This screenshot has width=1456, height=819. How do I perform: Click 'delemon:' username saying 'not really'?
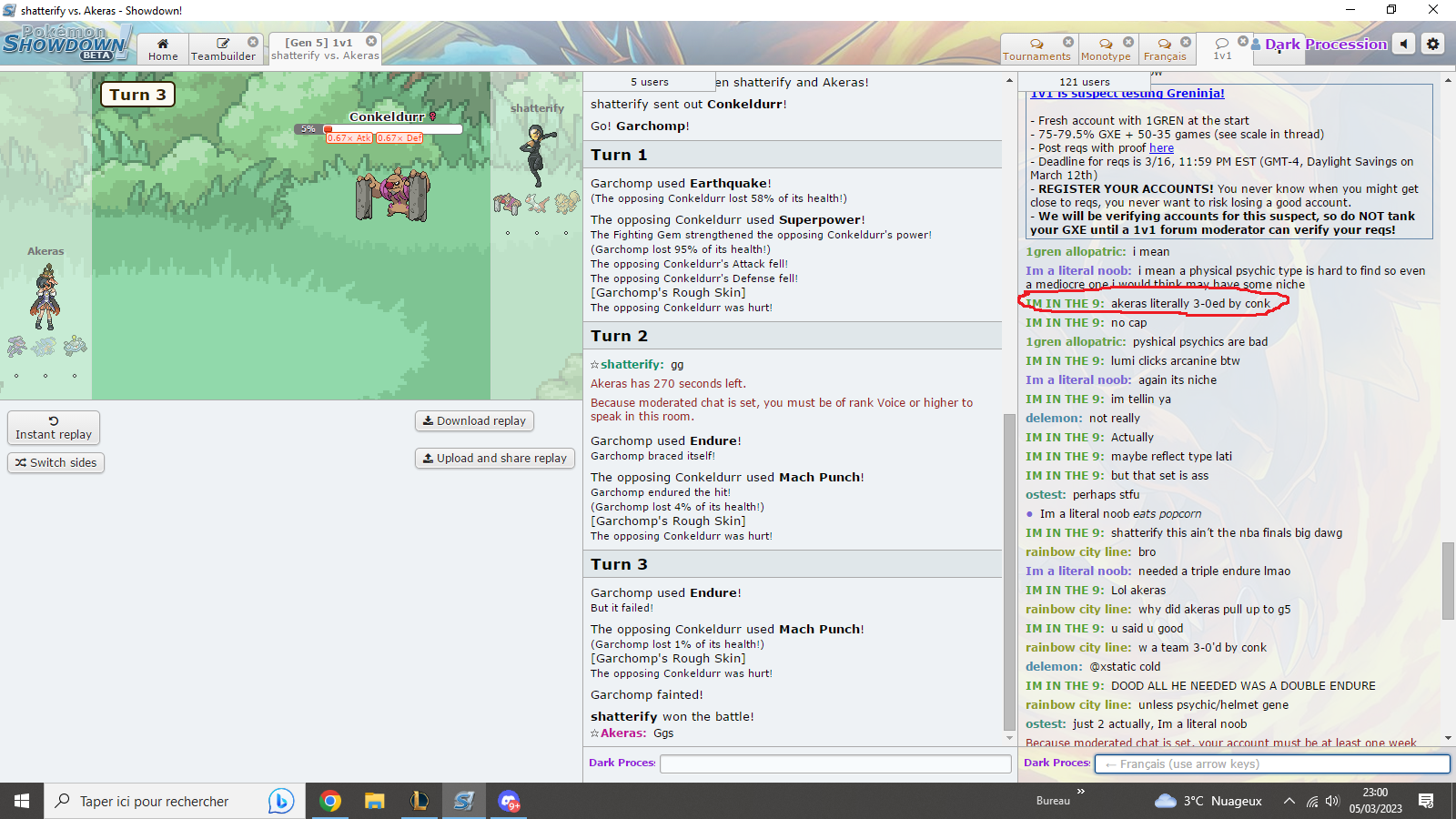point(1054,418)
